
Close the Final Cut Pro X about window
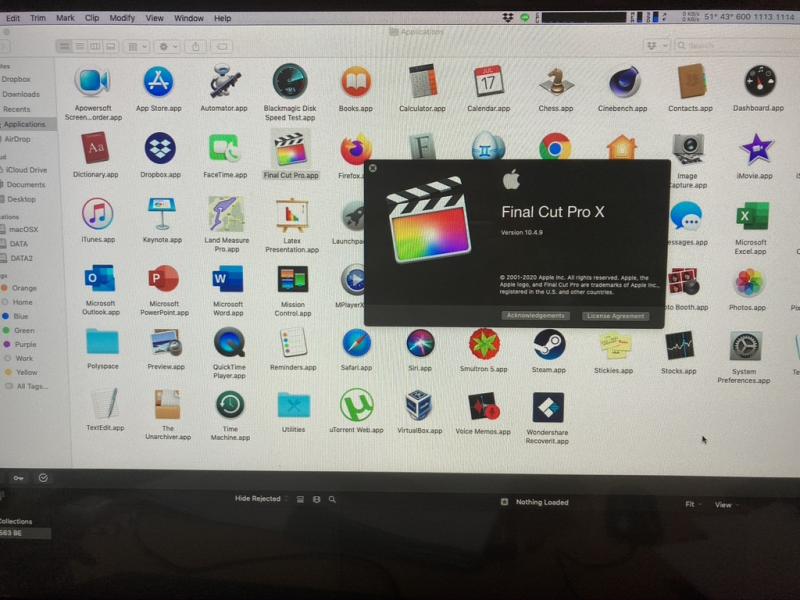tap(373, 168)
